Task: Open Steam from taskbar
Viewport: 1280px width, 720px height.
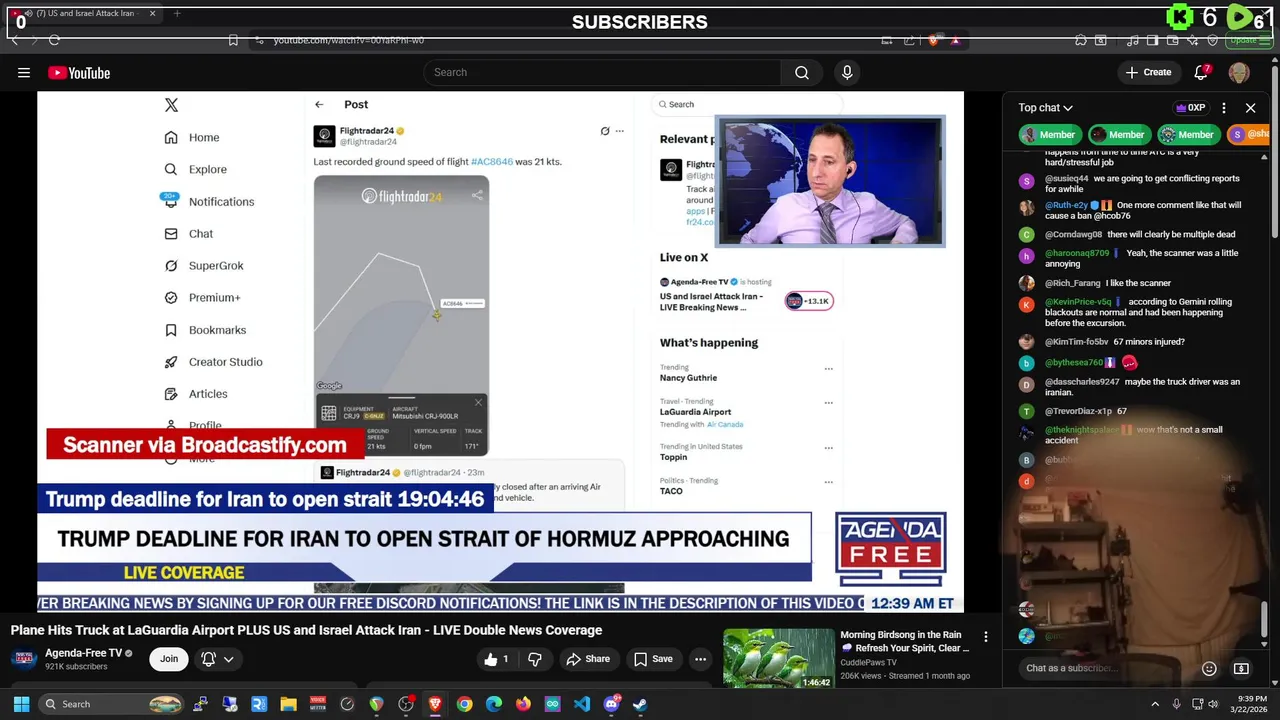Action: [640, 704]
